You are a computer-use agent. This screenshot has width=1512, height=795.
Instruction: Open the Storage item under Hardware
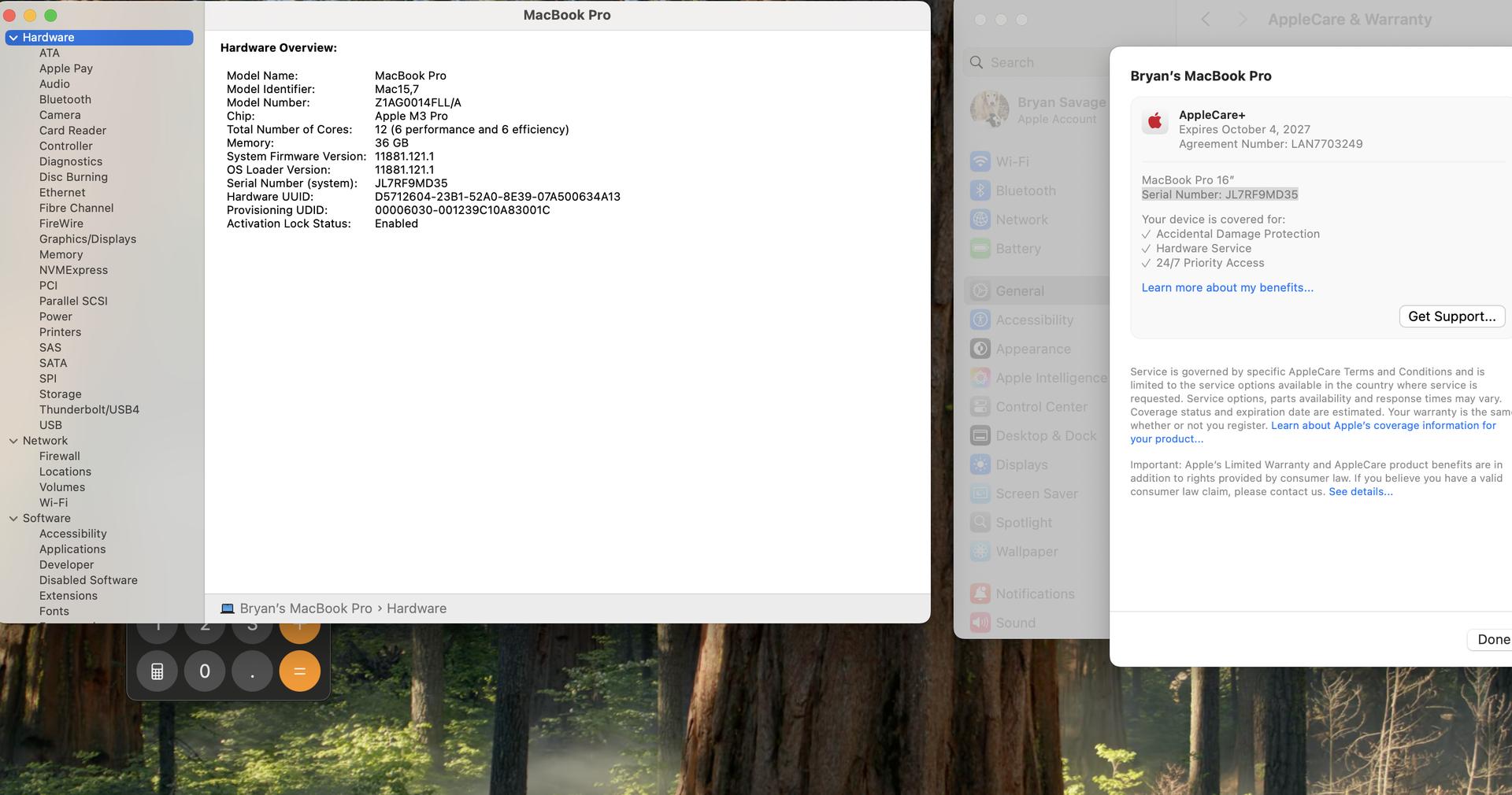click(60, 394)
